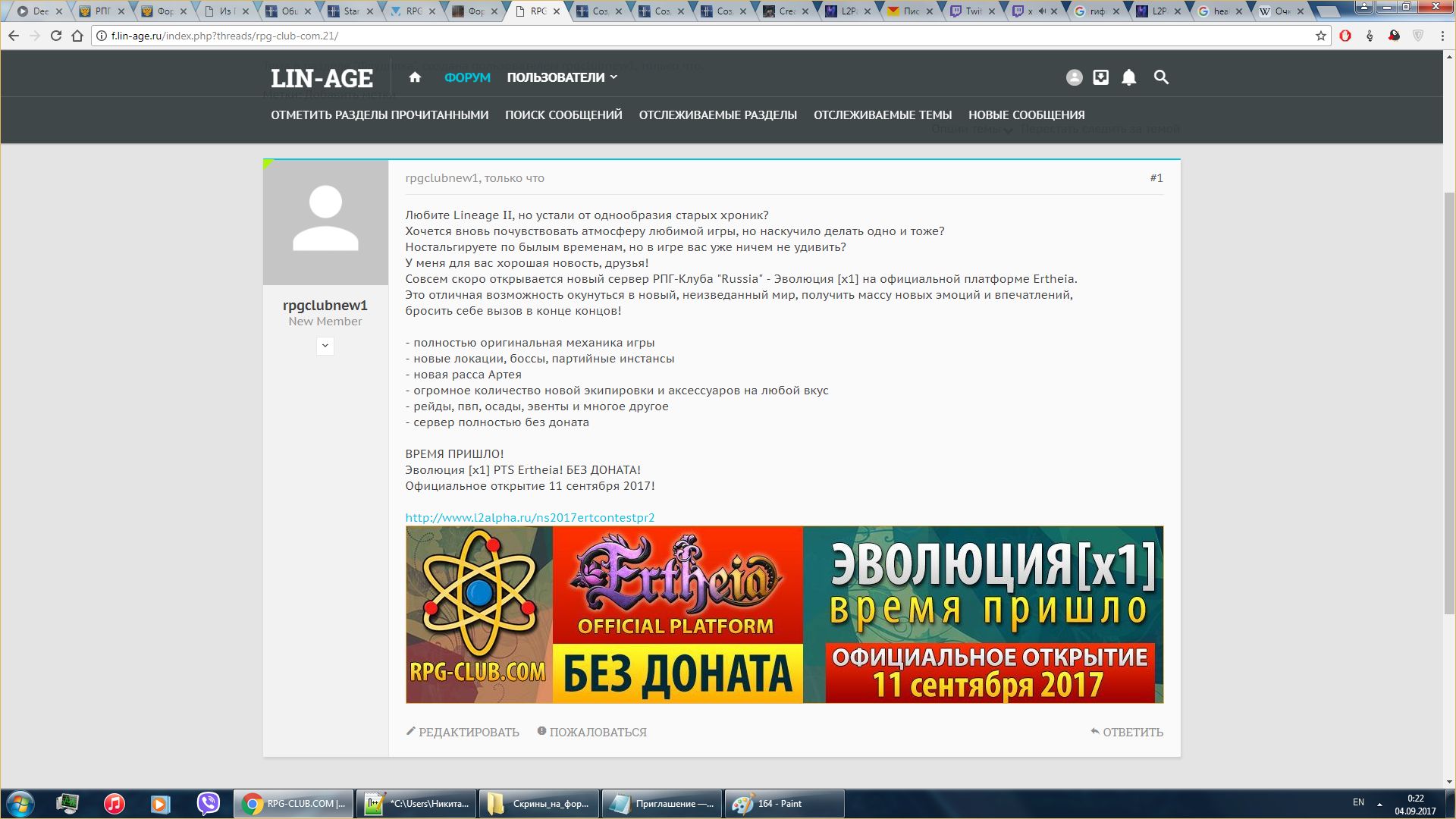This screenshot has height=819, width=1456.
Task: Open the Notepad++ taskbar window
Action: [416, 804]
